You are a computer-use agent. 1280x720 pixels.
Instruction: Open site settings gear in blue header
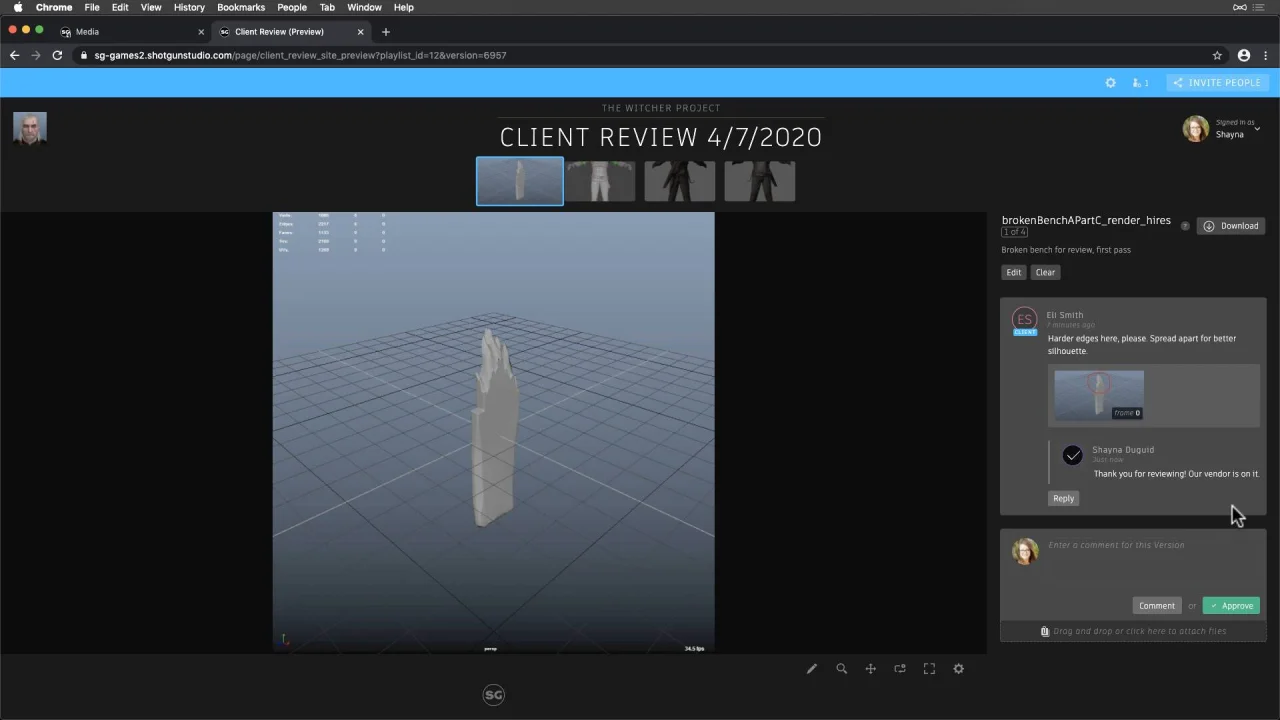[x=1110, y=83]
